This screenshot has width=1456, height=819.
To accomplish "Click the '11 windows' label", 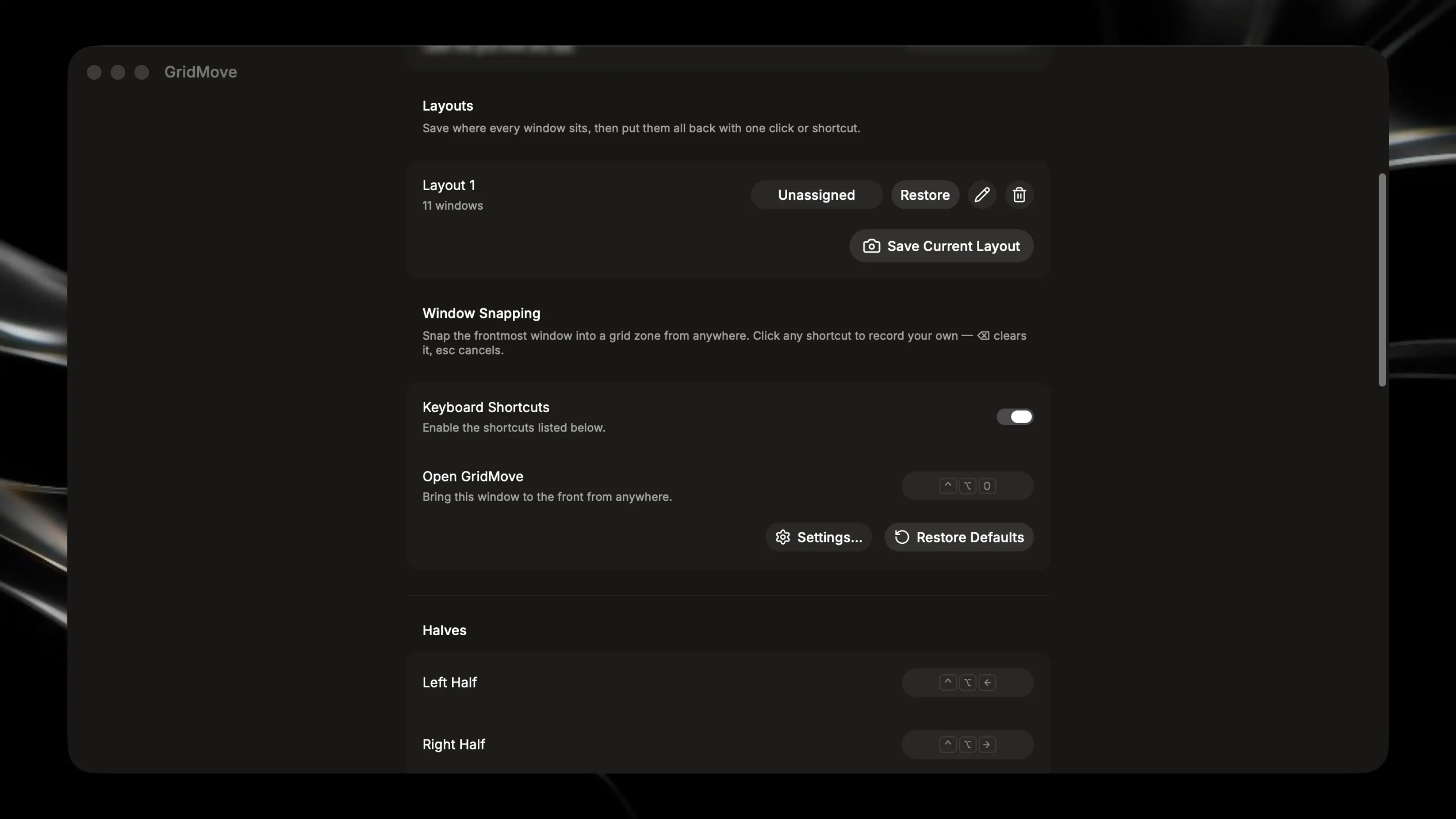I will click(453, 206).
